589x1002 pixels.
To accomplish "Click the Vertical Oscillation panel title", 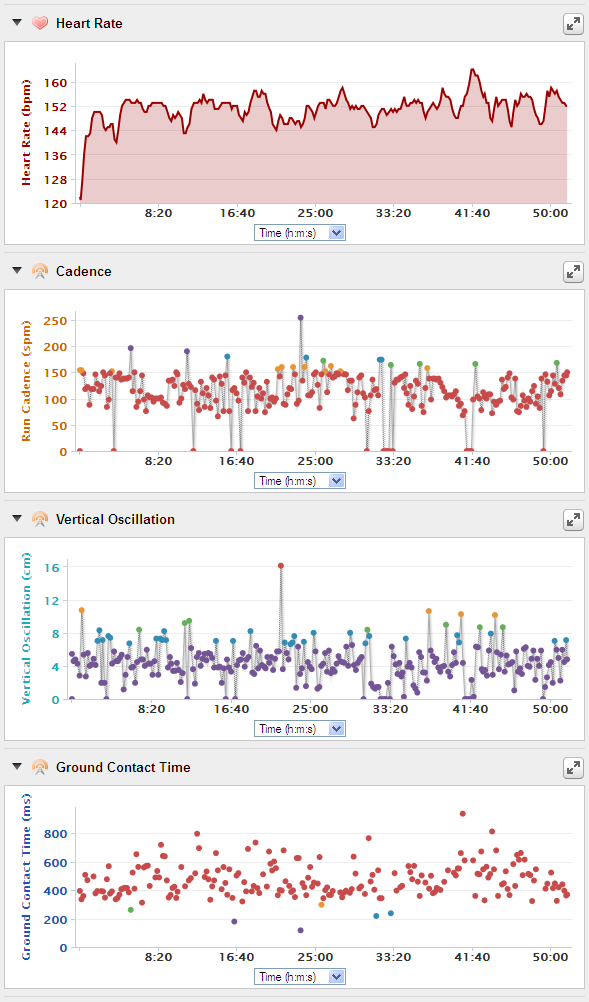I will click(x=115, y=520).
